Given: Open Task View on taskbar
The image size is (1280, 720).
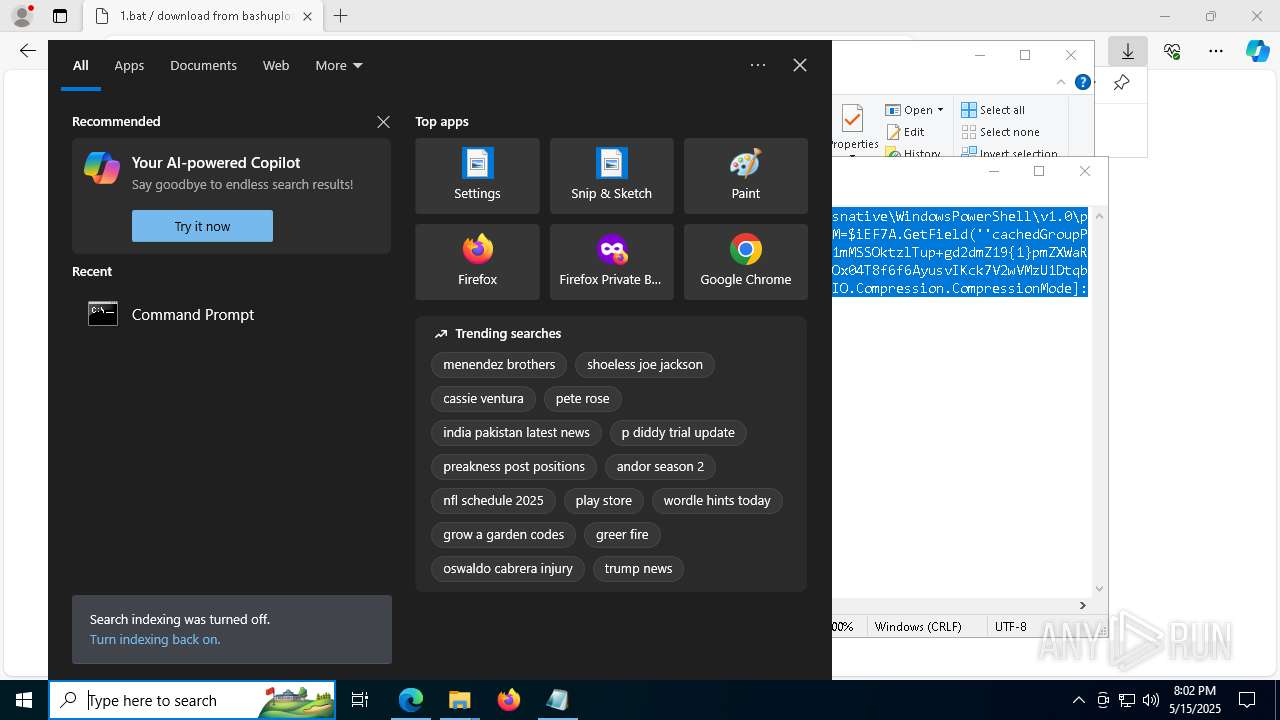Looking at the screenshot, I should click(360, 700).
